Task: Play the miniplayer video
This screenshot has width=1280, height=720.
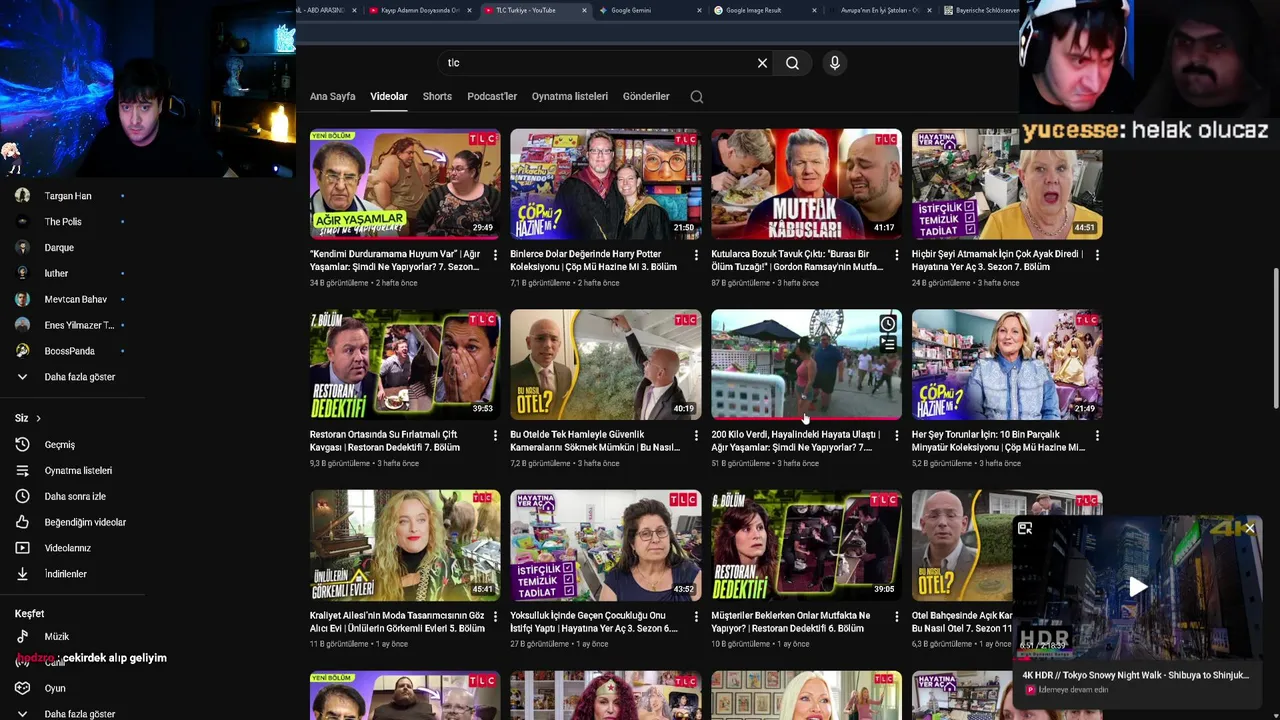Action: click(x=1138, y=588)
